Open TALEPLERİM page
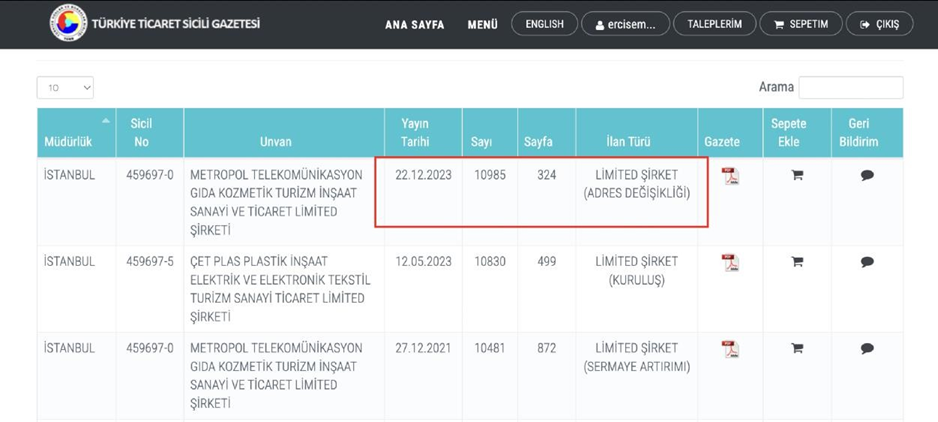 714,24
